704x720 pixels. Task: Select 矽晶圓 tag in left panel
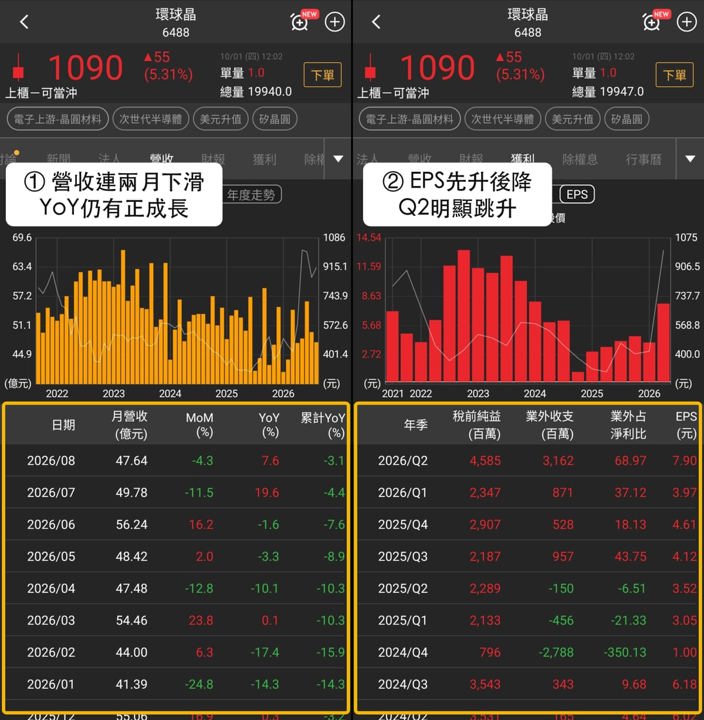pos(275,119)
